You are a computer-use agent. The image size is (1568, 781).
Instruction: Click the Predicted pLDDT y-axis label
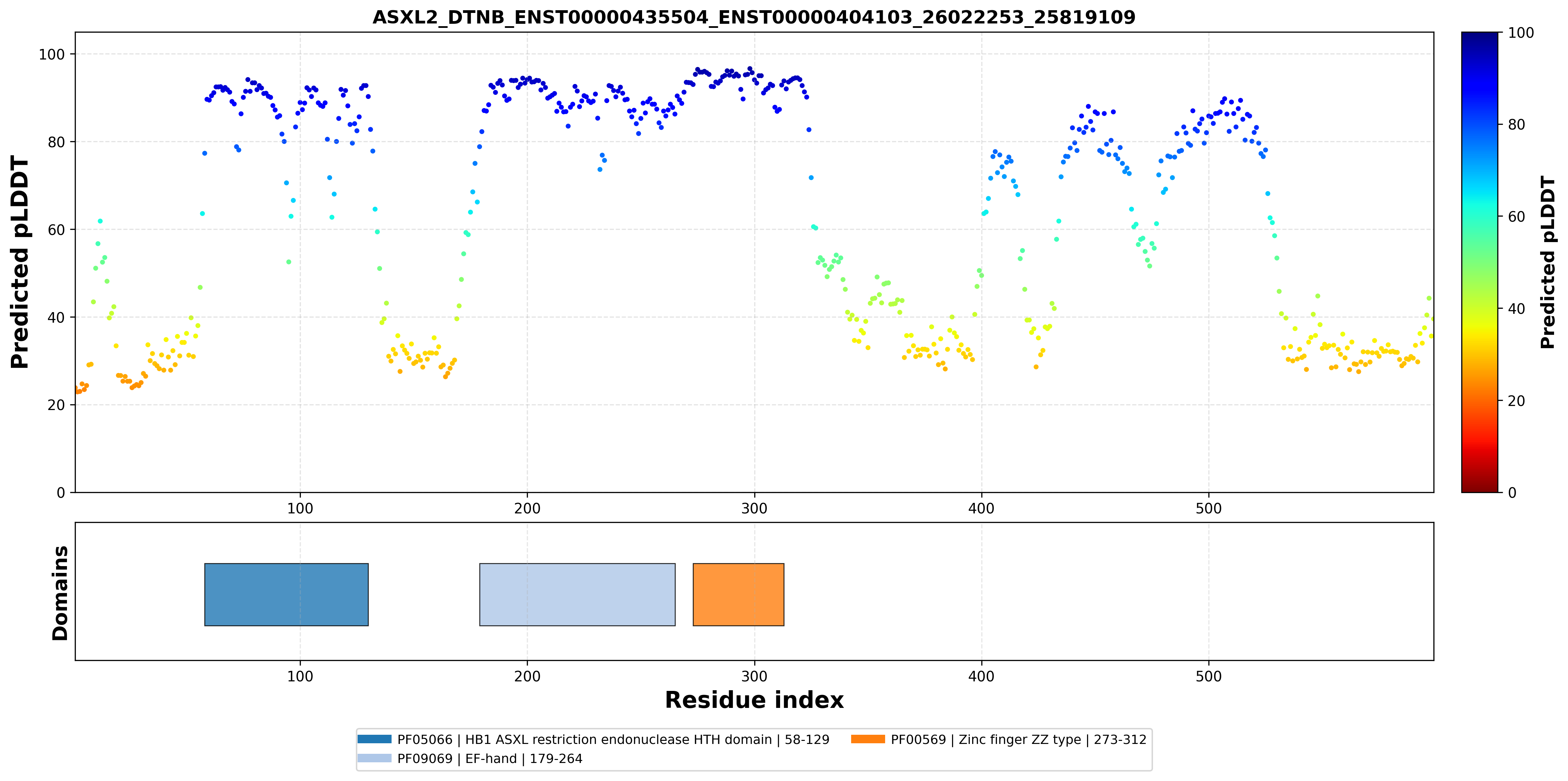click(x=20, y=262)
